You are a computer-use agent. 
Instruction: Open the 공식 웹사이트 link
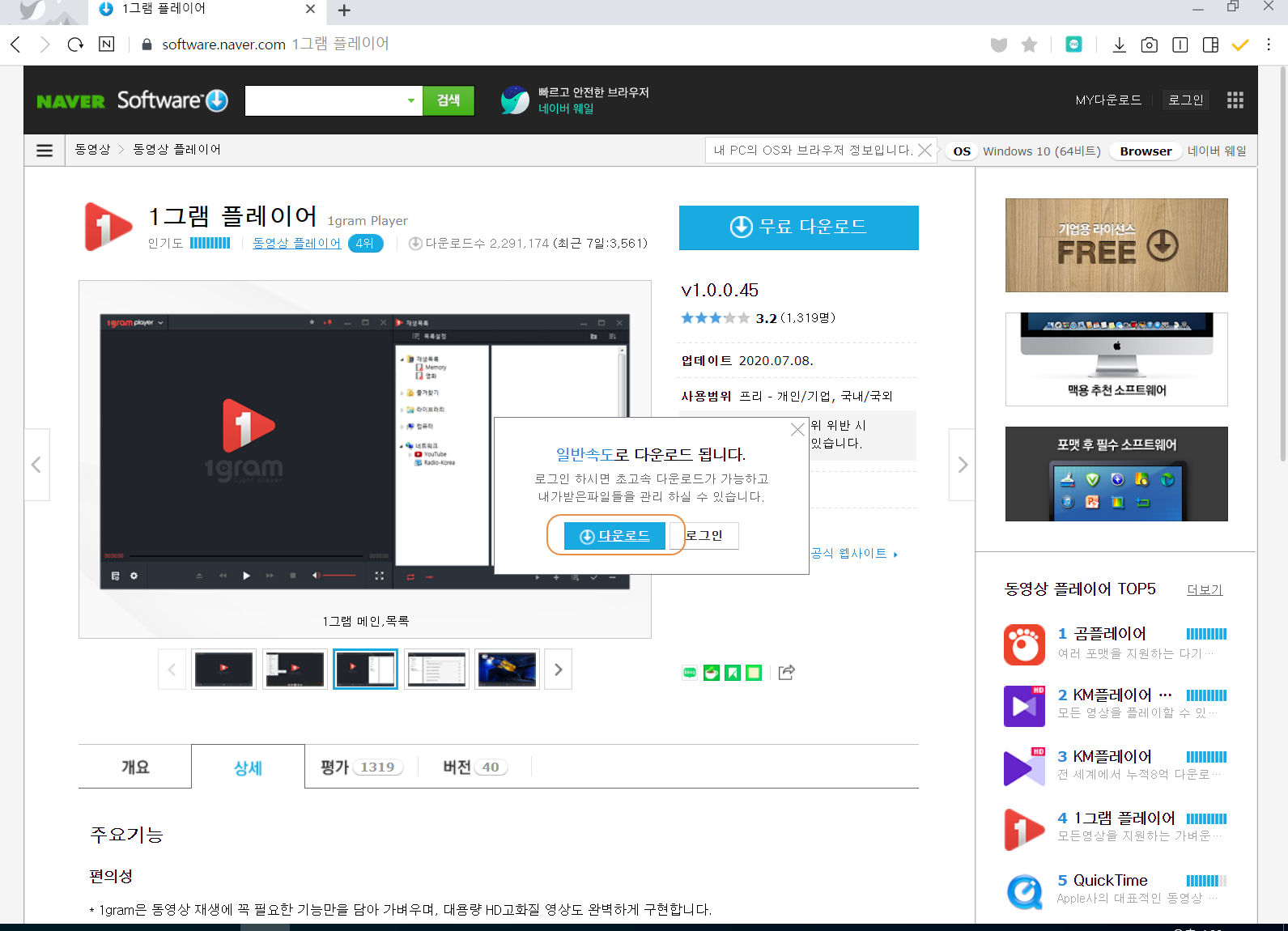(854, 553)
